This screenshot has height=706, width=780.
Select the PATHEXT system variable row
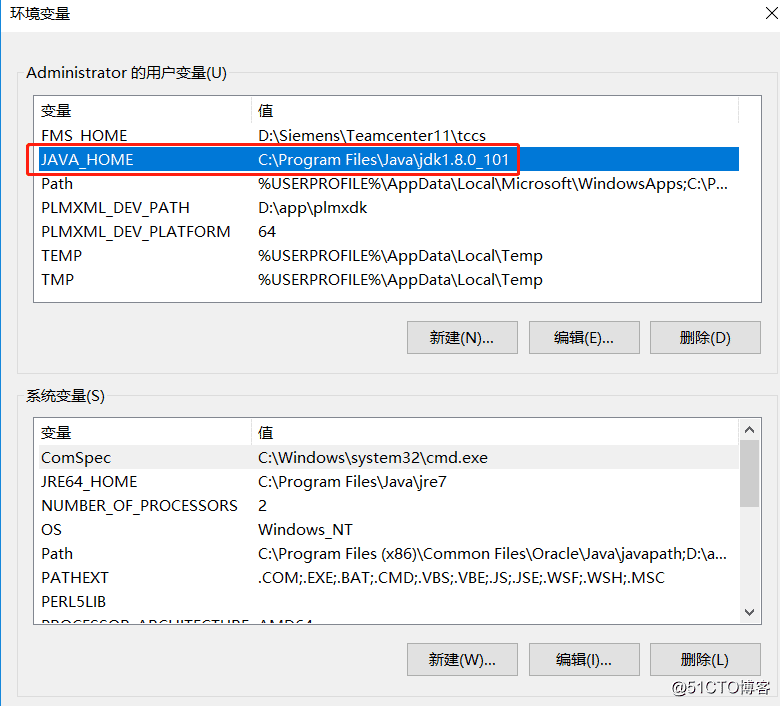tap(389, 577)
